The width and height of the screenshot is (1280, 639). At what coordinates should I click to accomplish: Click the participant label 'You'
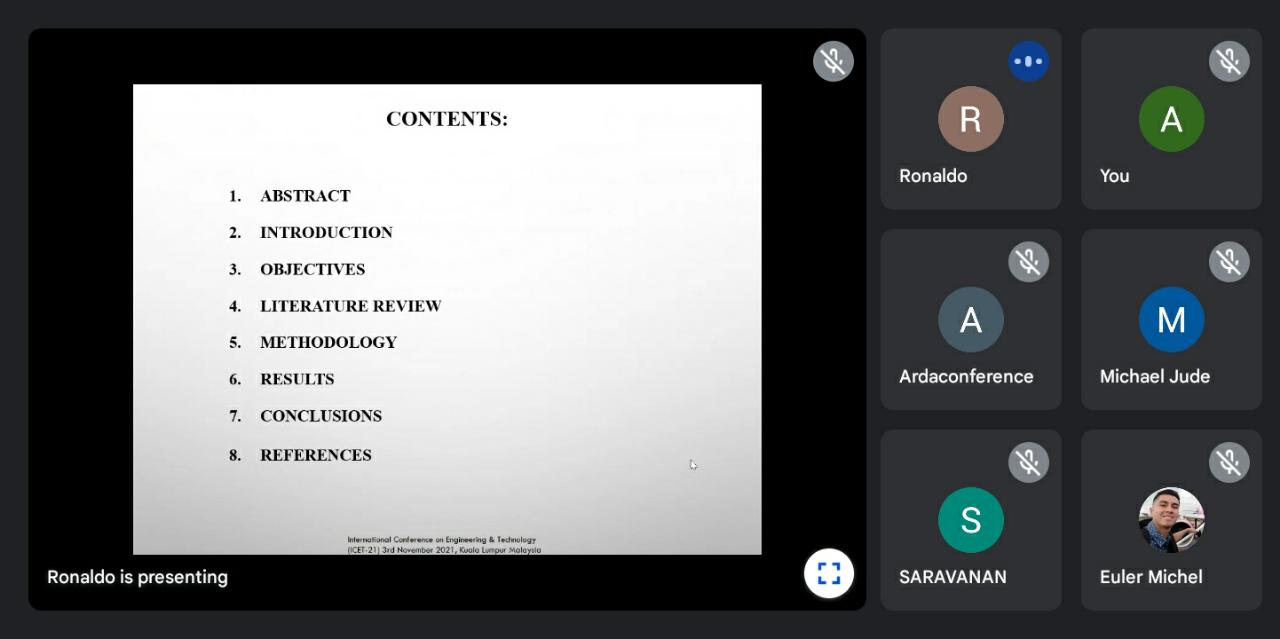[1114, 176]
